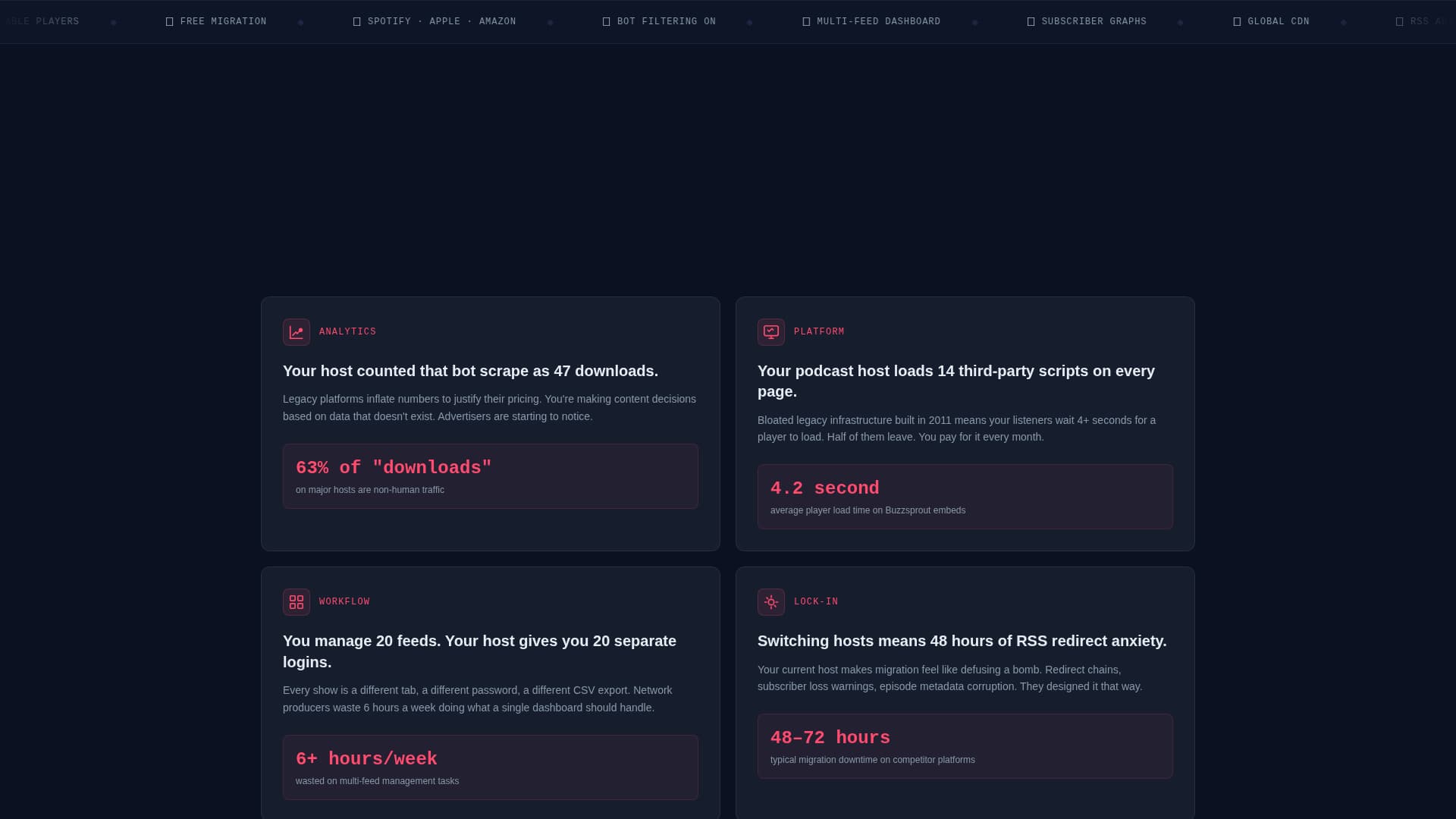The height and width of the screenshot is (819, 1456).
Task: Click the LOCK-IN card heading
Action: pyautogui.click(x=962, y=640)
